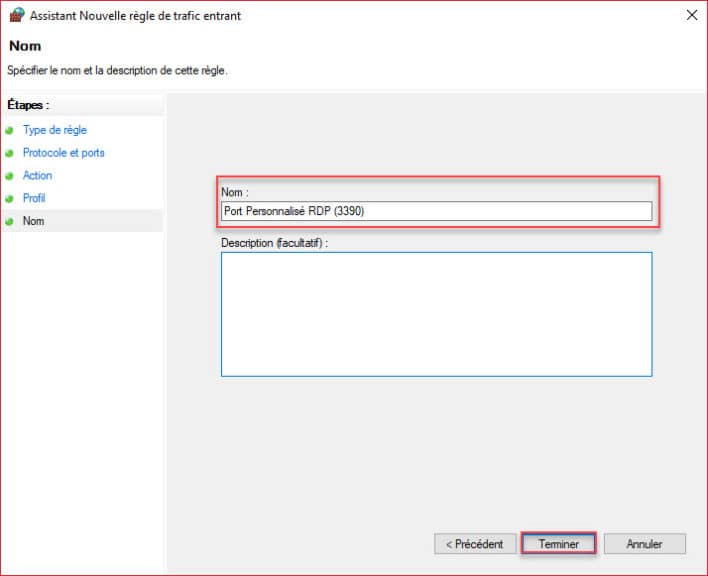
Task: Focus the Description (facultatif) text area
Action: [x=437, y=314]
